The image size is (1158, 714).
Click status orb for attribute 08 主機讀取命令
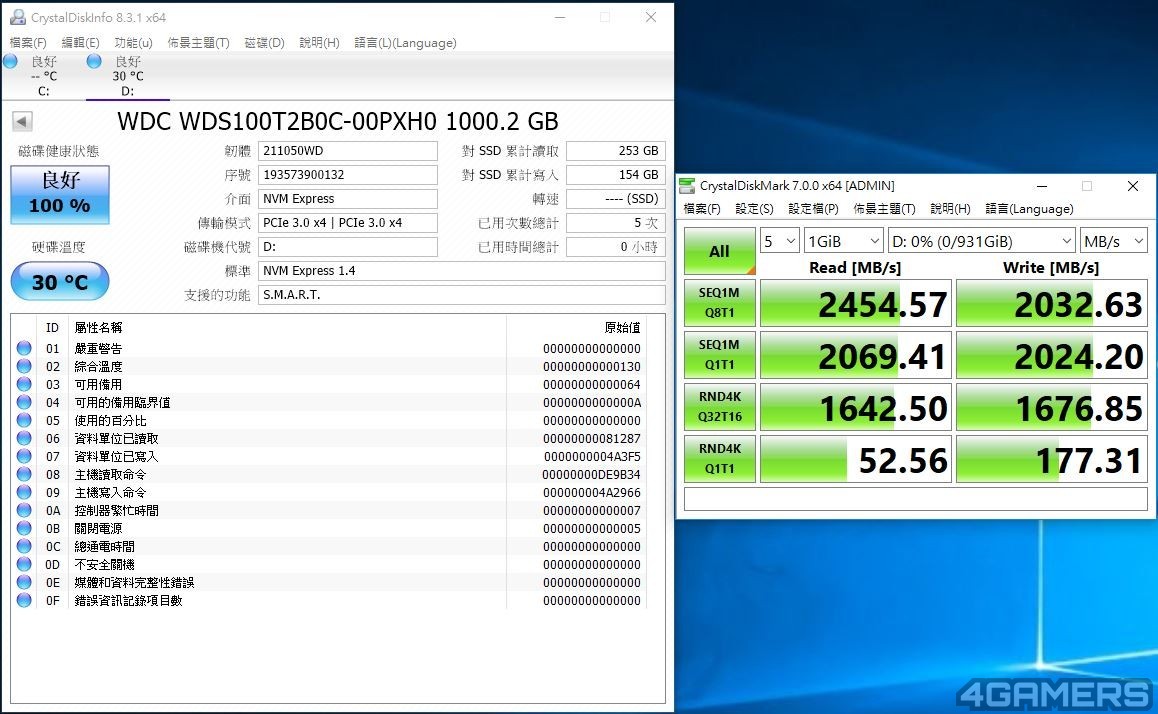click(24, 474)
